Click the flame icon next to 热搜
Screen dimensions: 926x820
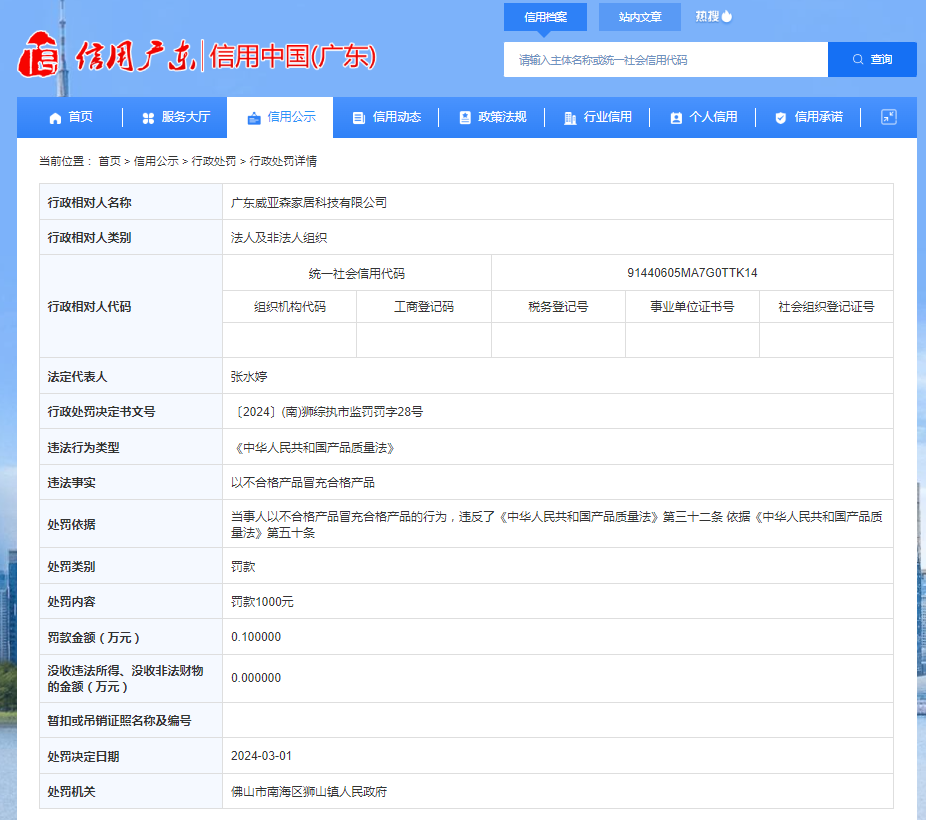727,16
